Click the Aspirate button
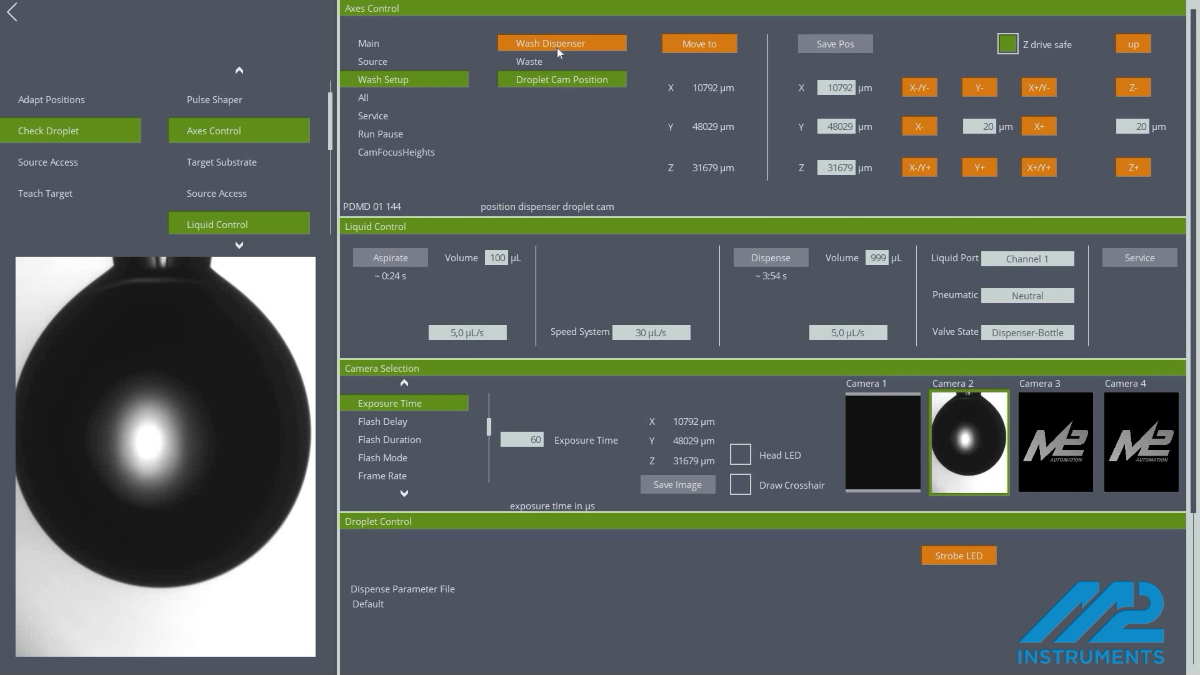Screen dimensions: 1200x675 pyautogui.click(x=390, y=258)
